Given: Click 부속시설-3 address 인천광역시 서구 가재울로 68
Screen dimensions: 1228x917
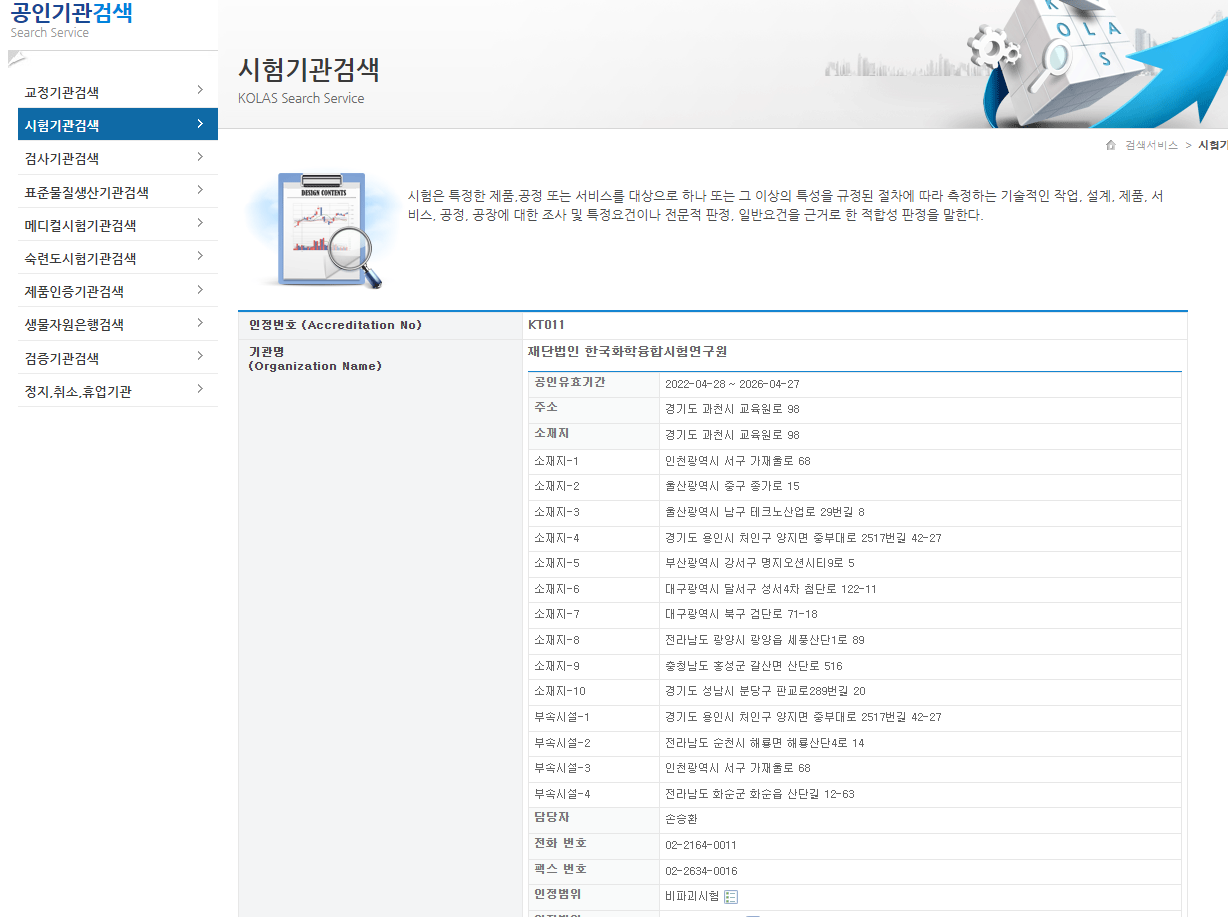Looking at the screenshot, I should click(737, 768).
